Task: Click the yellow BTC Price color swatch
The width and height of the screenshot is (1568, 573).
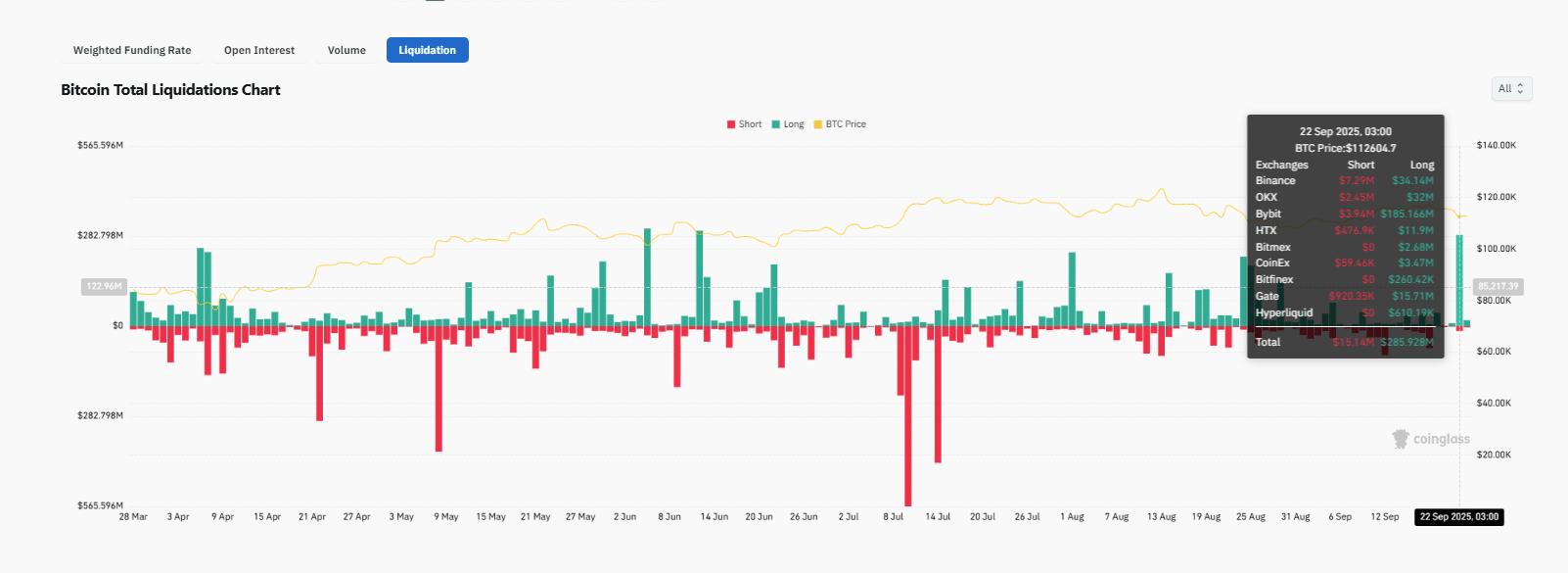Action: (x=818, y=124)
